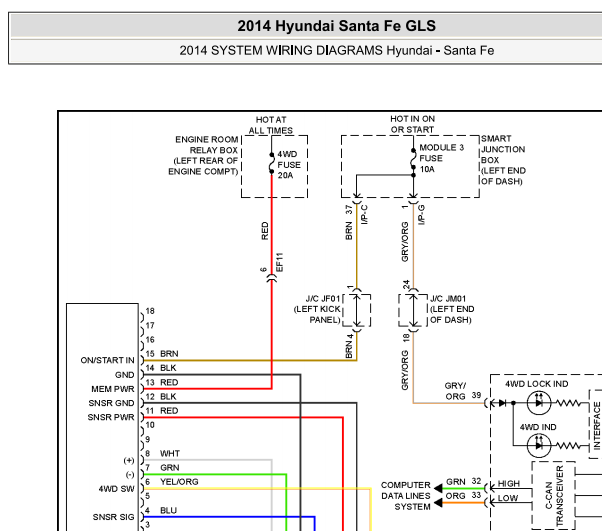Click the 'ON/START IN' pin label

coord(108,360)
